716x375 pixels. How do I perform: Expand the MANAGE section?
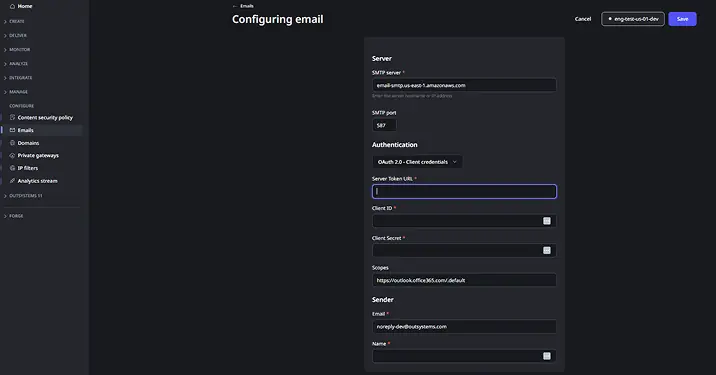[x=16, y=92]
